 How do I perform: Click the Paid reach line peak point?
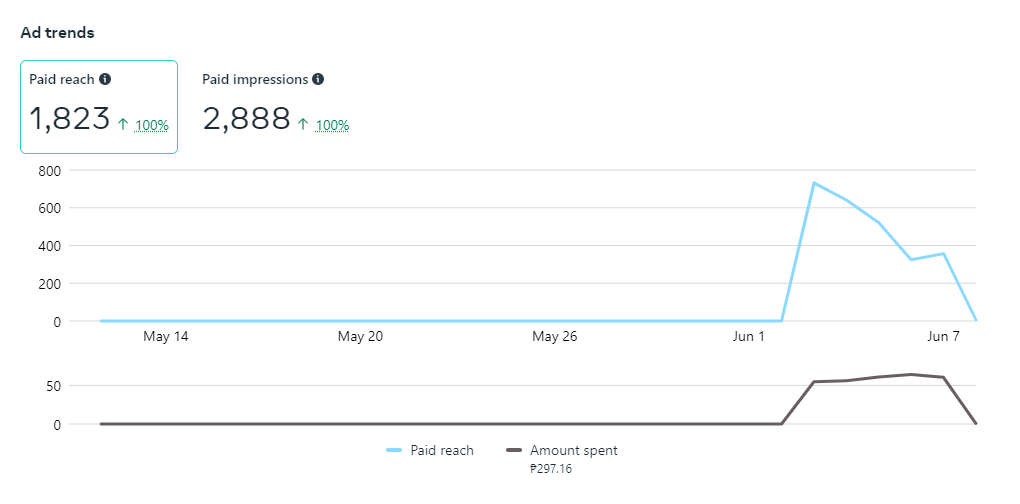814,183
